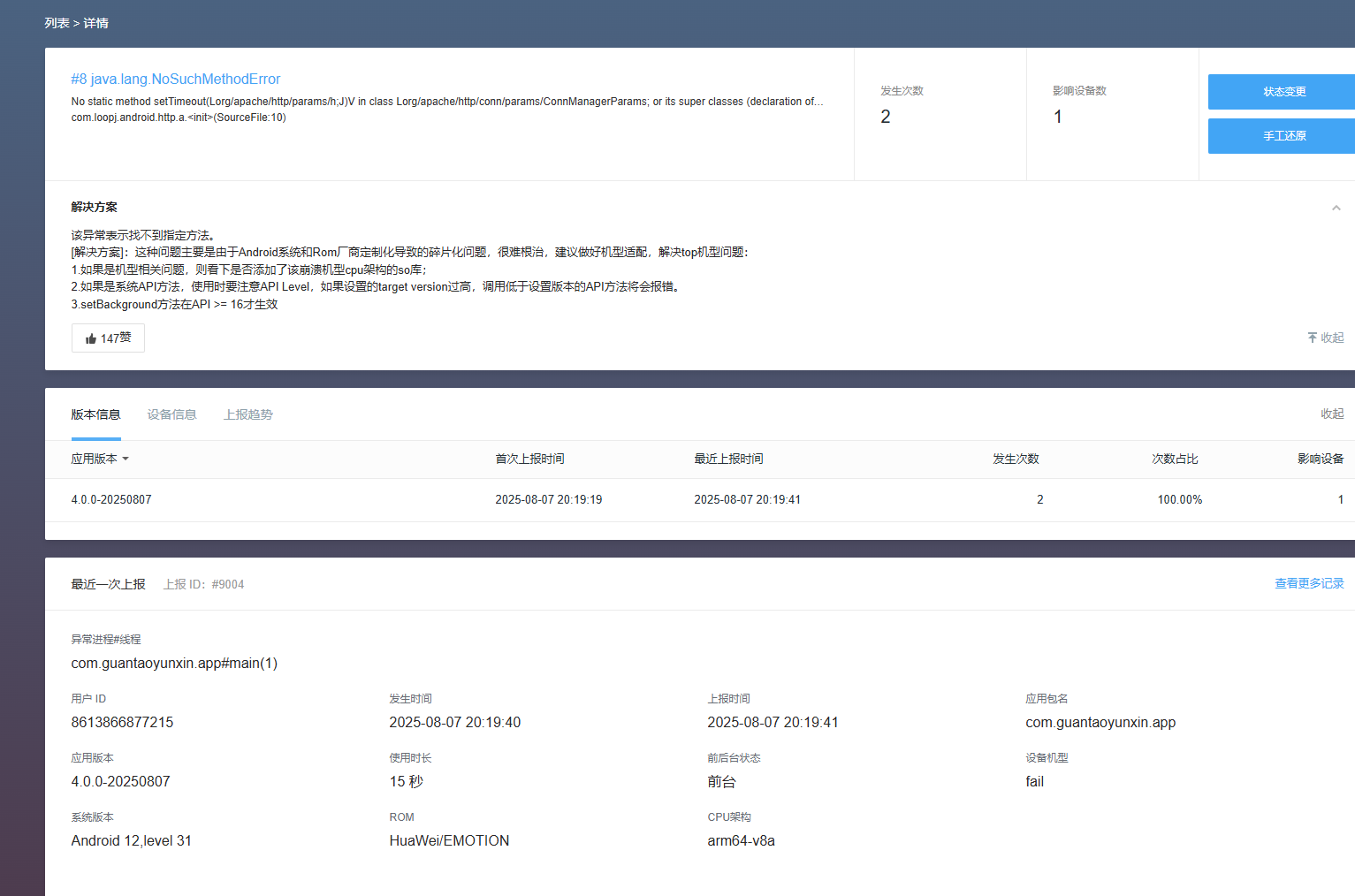Click the user ID 8613866877215
Screen dimensions: 1355x896
(x=122, y=723)
